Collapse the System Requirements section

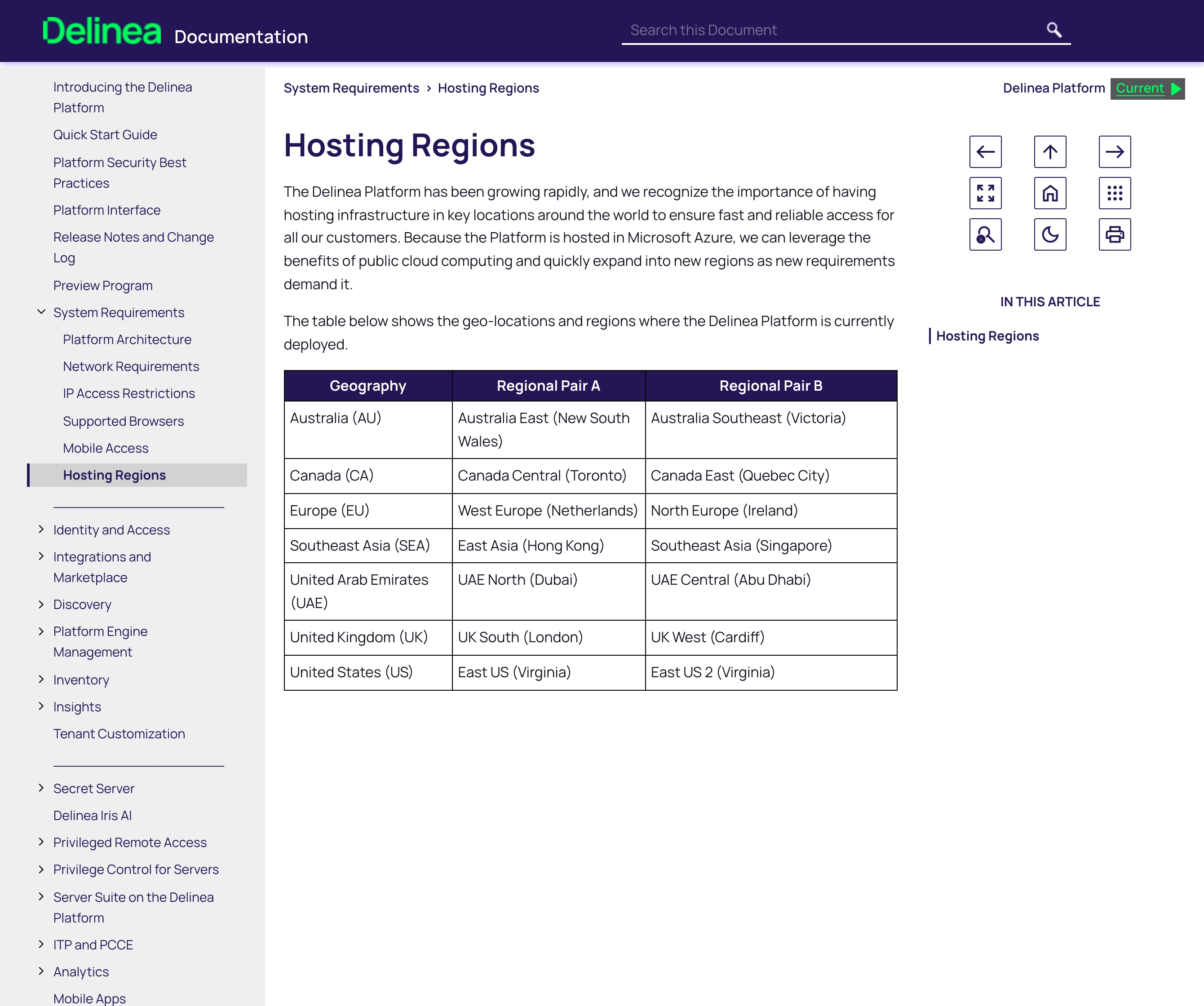pyautogui.click(x=41, y=312)
